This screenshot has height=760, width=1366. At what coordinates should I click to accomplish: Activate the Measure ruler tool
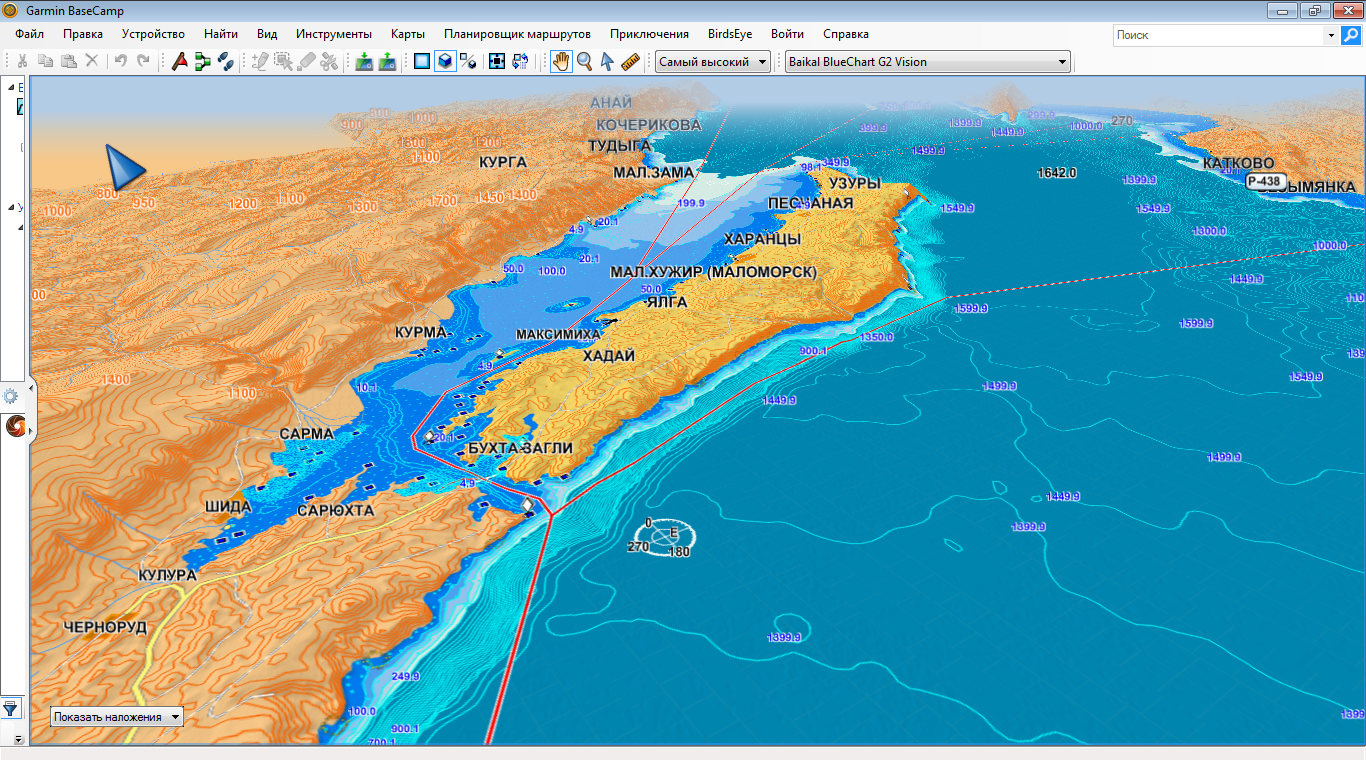click(x=630, y=61)
